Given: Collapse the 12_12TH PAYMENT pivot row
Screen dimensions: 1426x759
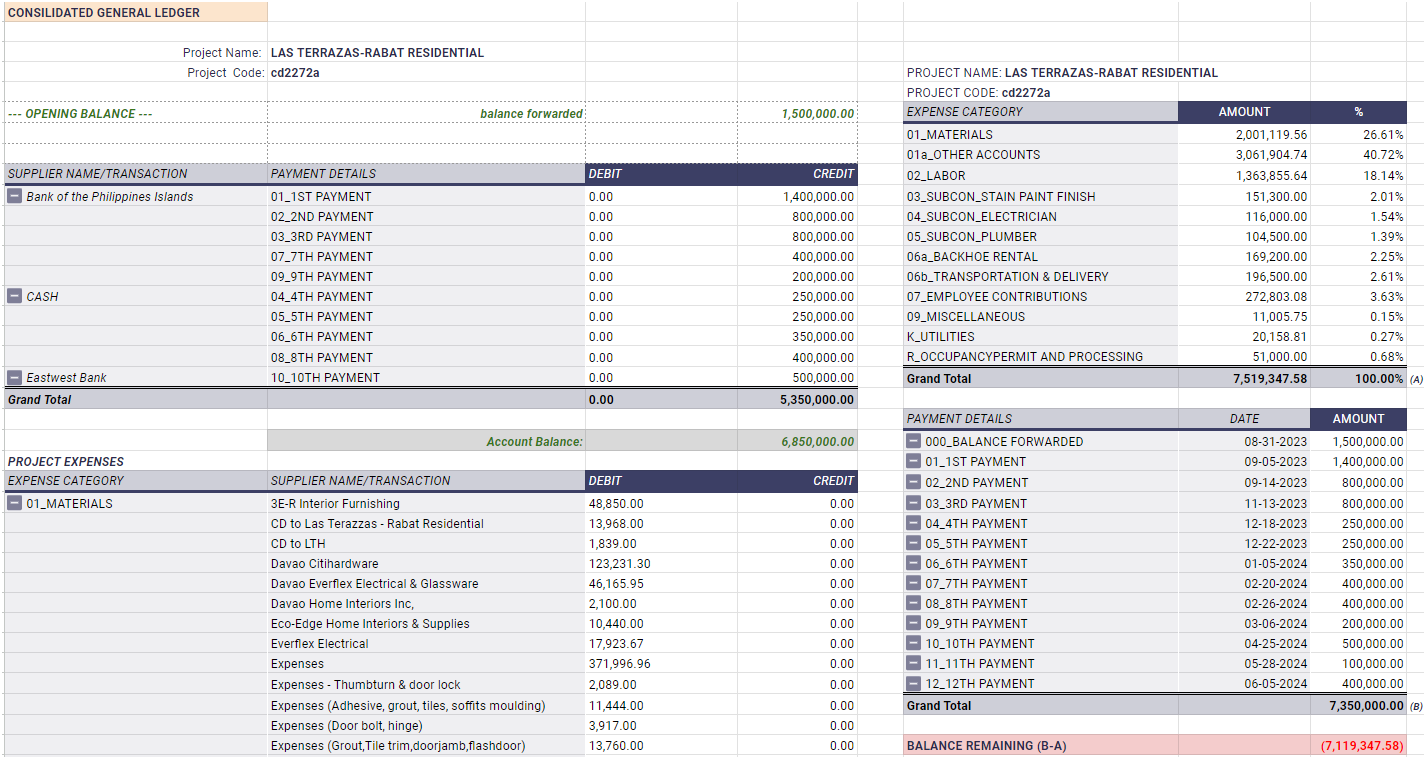Looking at the screenshot, I should click(914, 683).
